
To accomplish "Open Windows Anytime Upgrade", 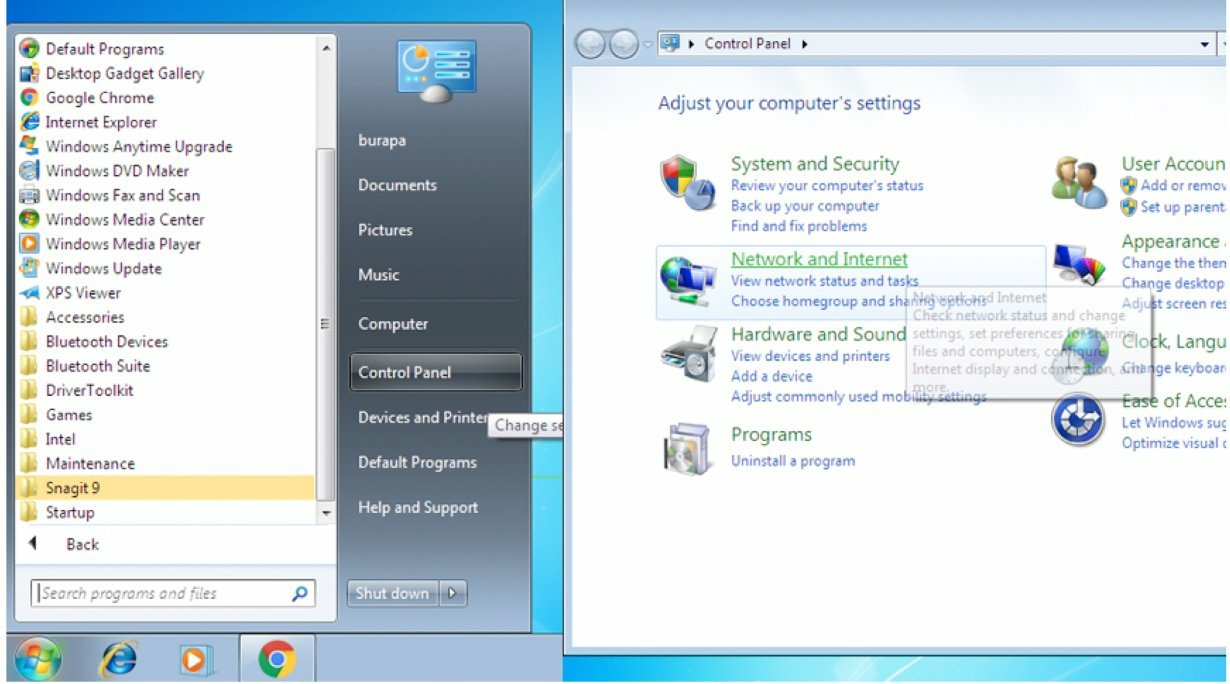I will (x=126, y=146).
